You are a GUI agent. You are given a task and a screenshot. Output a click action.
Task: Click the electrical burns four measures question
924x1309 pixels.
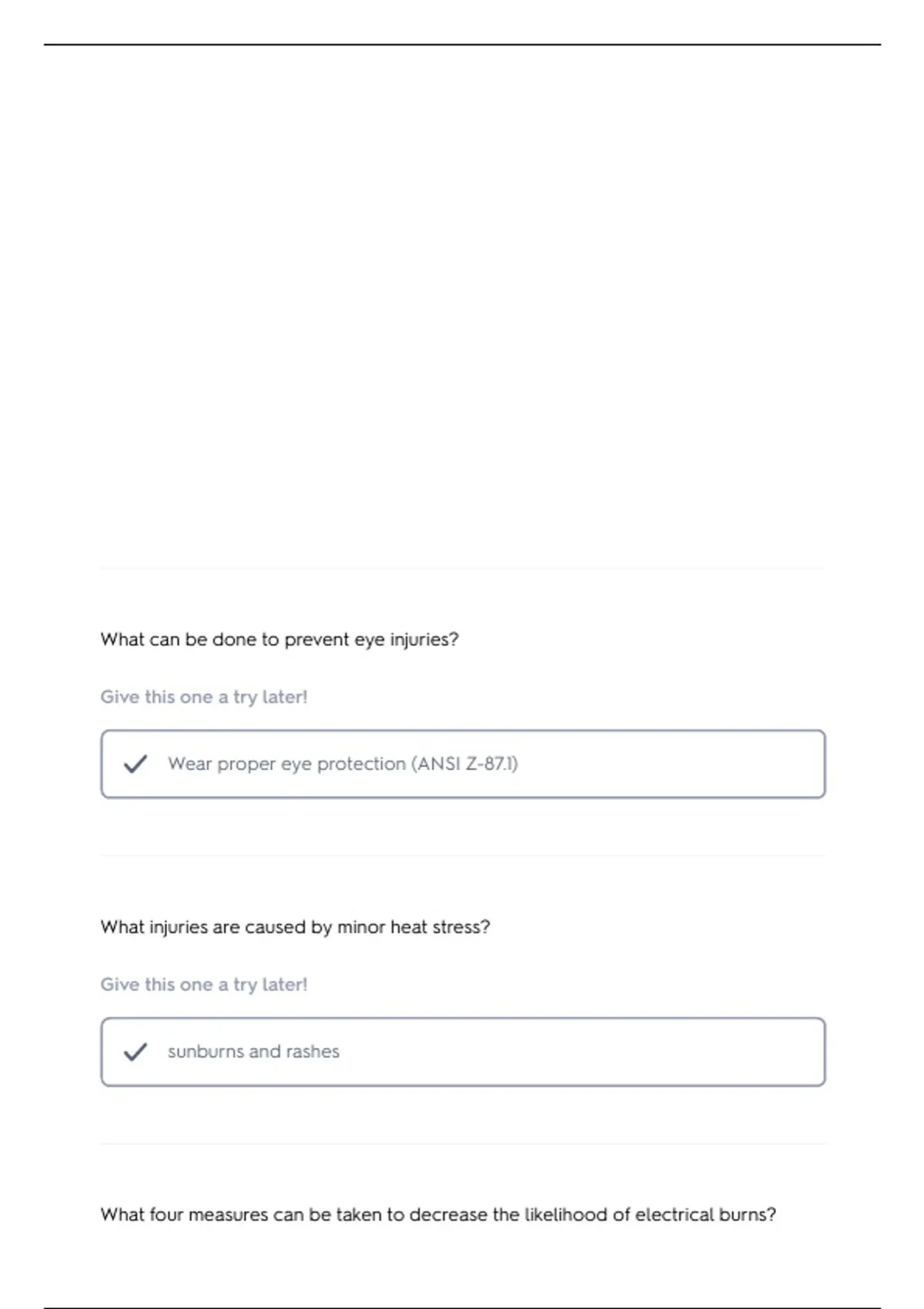[438, 1215]
